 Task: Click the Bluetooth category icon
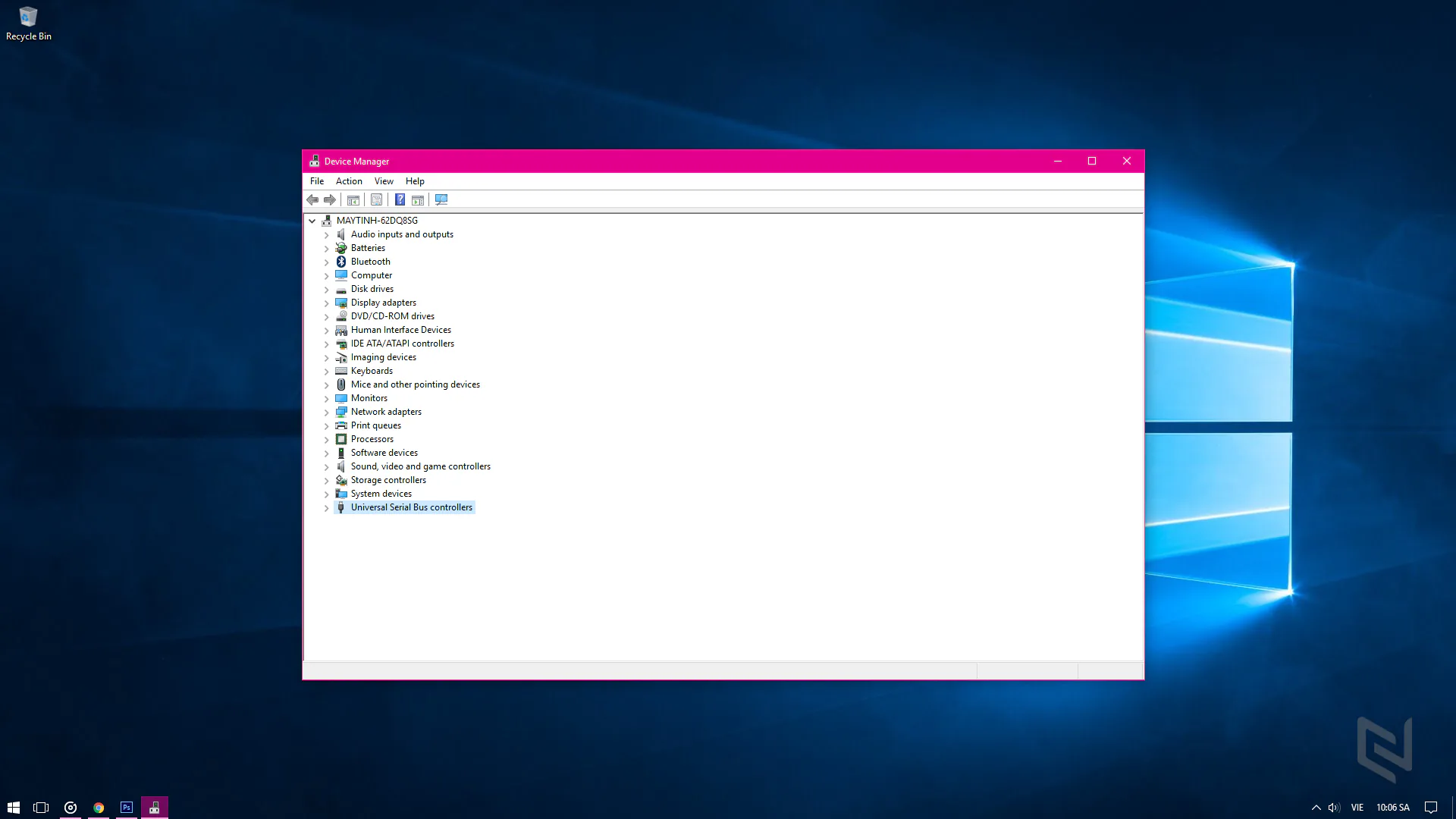(x=341, y=262)
